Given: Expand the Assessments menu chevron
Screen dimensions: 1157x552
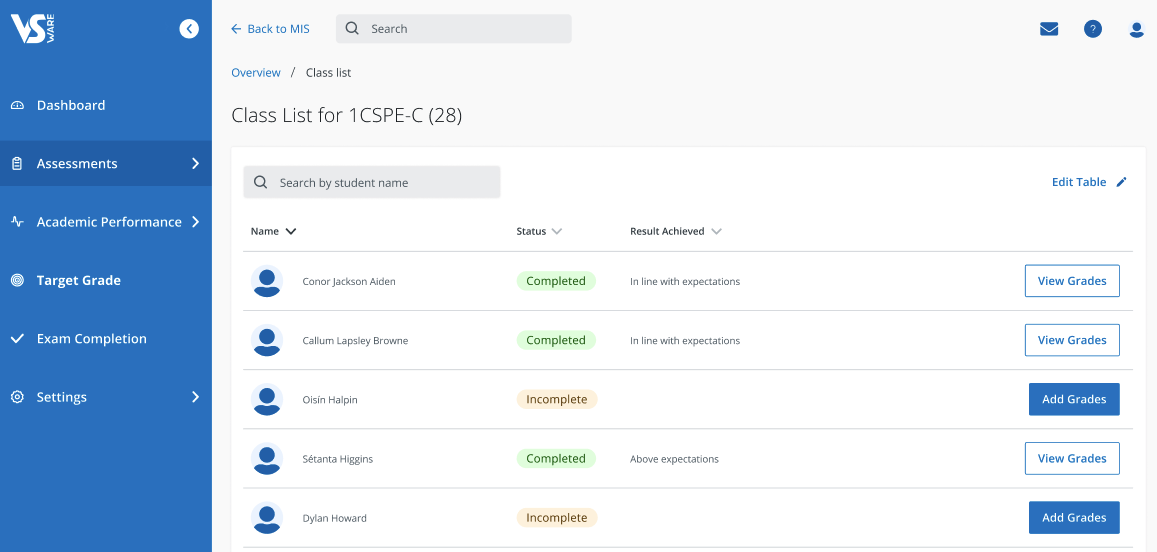Looking at the screenshot, I should (x=196, y=163).
